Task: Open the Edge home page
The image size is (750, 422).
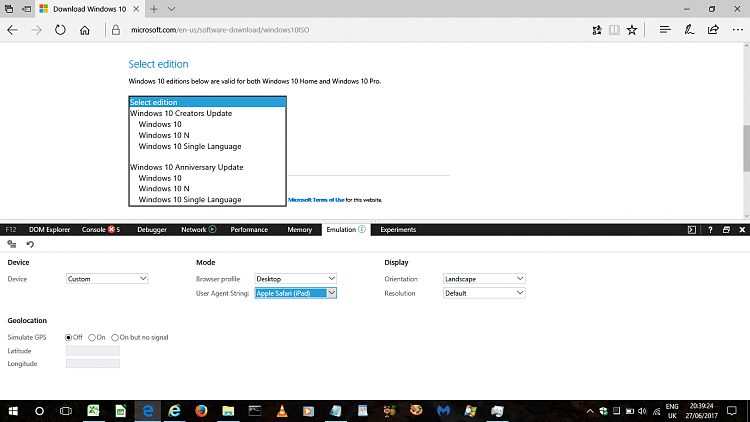Action: (85, 30)
